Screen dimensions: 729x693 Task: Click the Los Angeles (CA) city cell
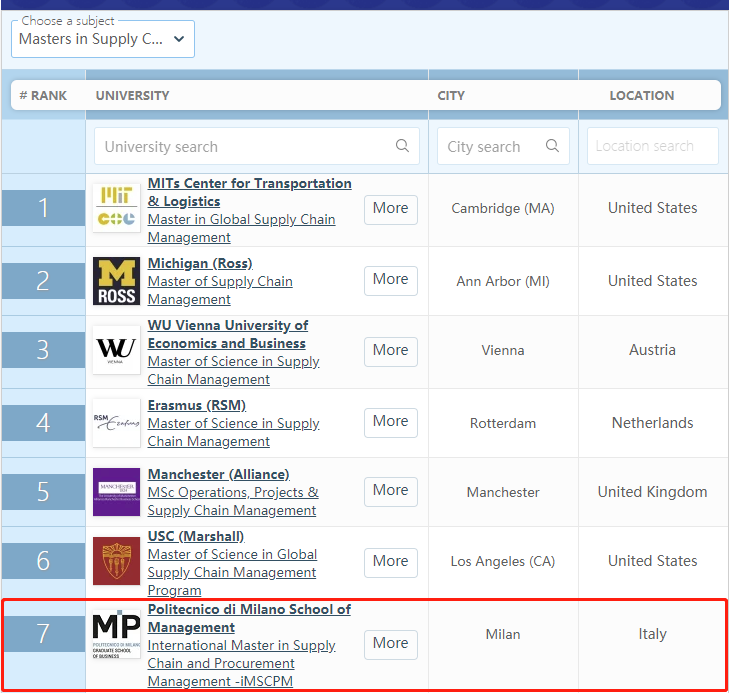(x=503, y=561)
